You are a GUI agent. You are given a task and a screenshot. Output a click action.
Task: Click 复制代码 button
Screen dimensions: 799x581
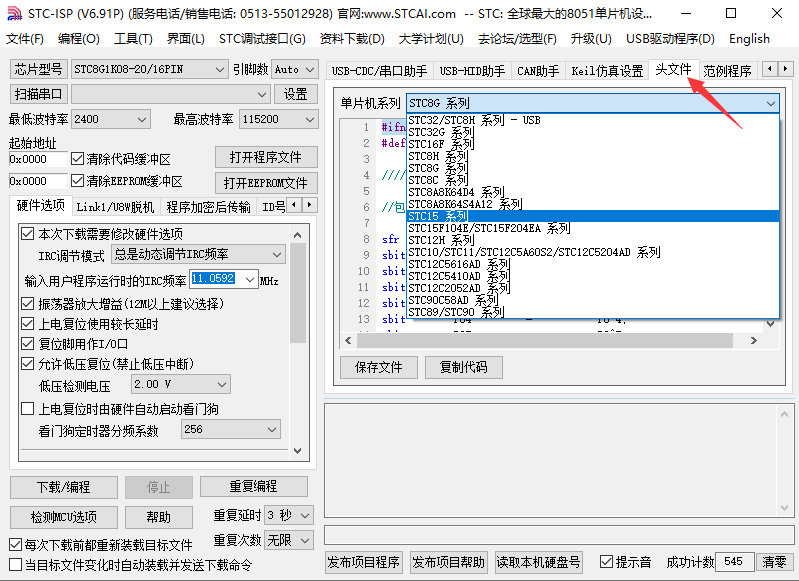coord(464,367)
